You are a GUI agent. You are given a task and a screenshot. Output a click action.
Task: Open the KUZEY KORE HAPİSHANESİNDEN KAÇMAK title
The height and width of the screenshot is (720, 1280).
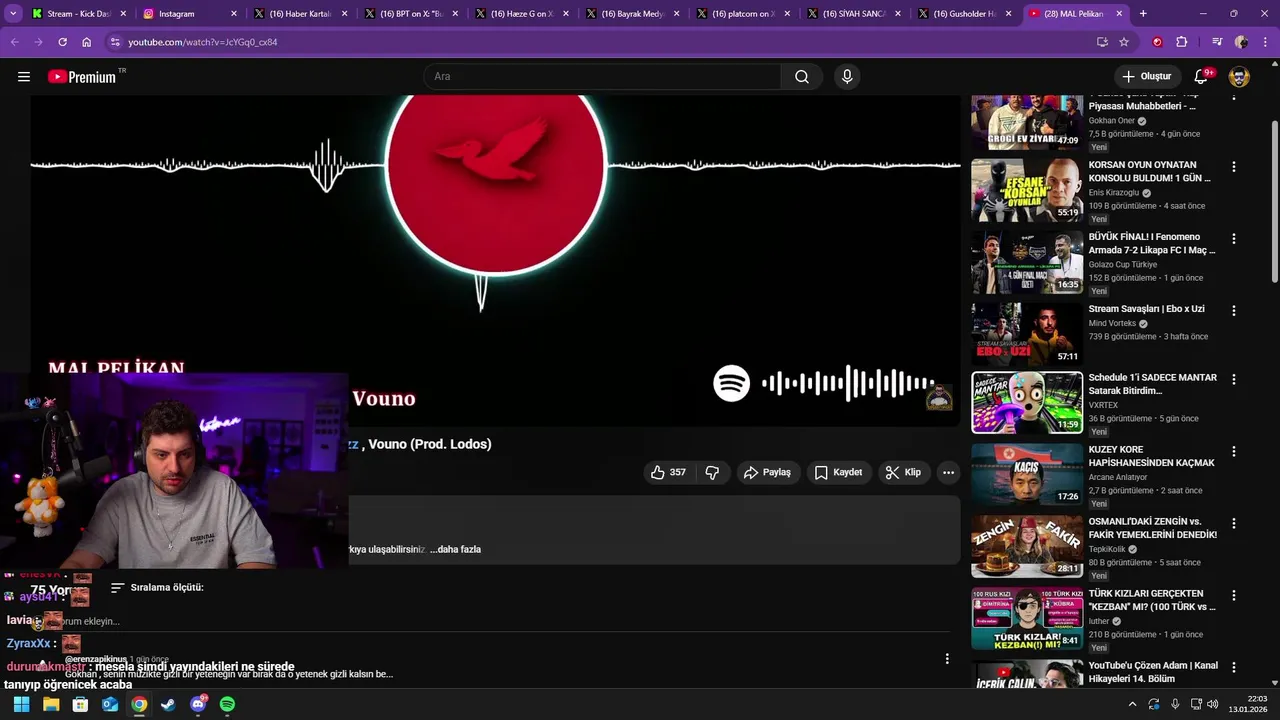coord(1152,456)
